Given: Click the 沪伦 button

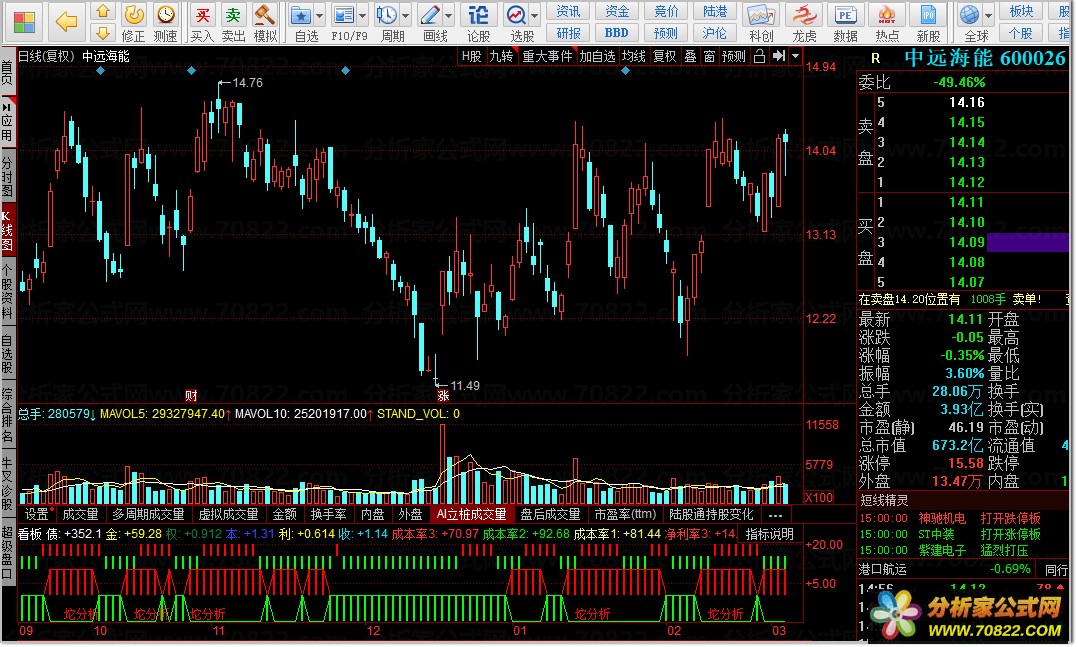Looking at the screenshot, I should pyautogui.click(x=714, y=32).
